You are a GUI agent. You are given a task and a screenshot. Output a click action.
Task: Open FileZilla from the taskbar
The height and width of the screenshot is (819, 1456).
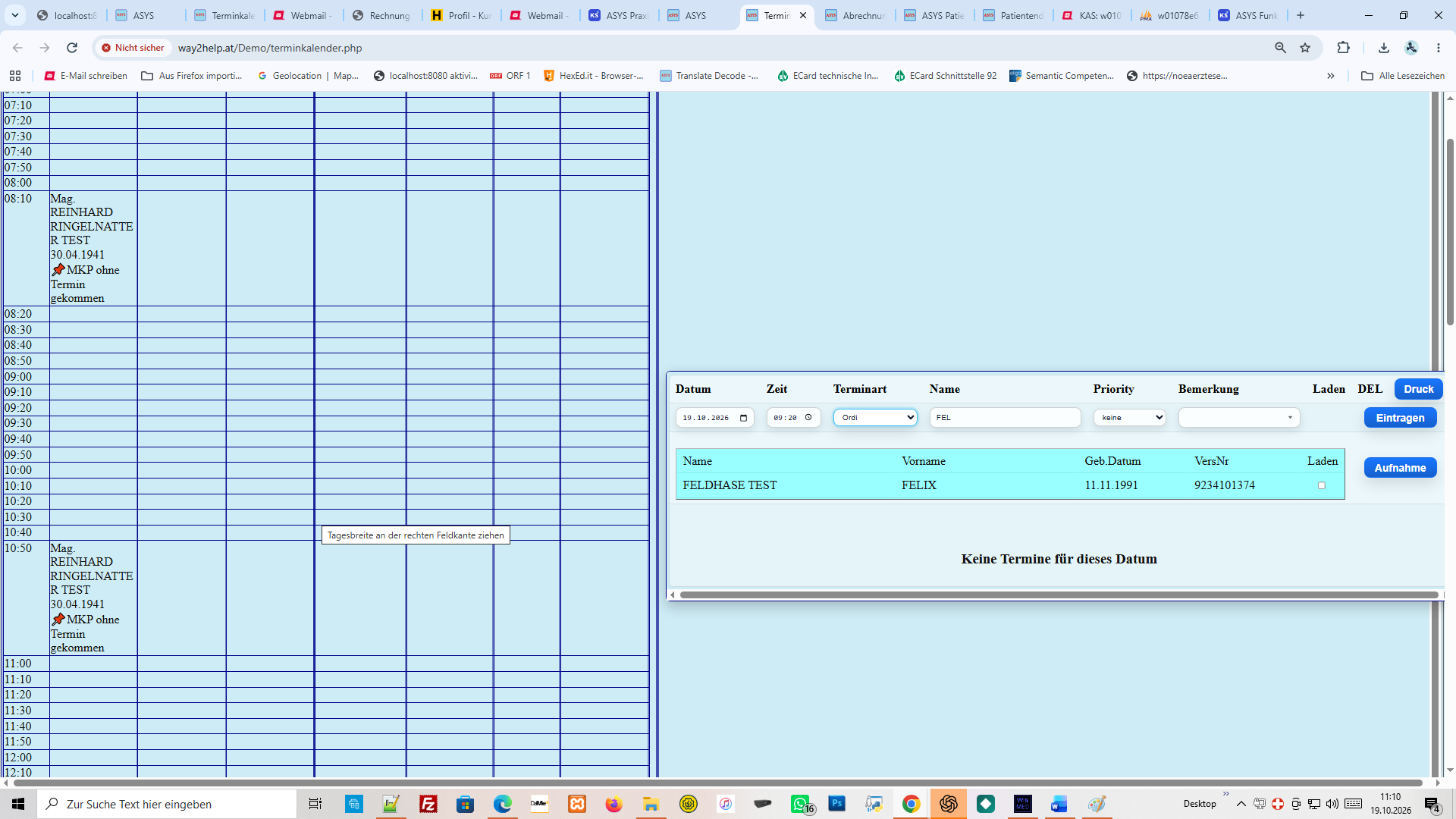[428, 804]
